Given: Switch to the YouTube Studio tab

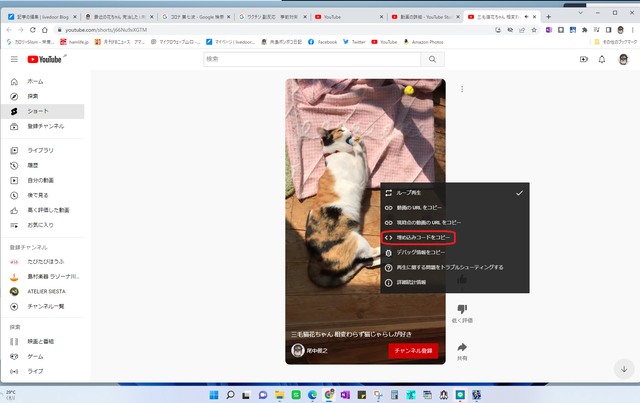Looking at the screenshot, I should coord(424,17).
